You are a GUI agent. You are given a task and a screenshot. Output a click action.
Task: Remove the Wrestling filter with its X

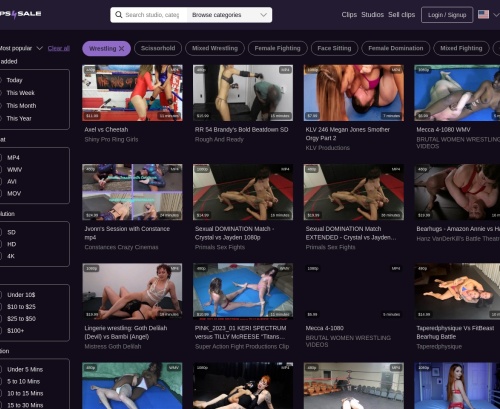pyautogui.click(x=122, y=49)
